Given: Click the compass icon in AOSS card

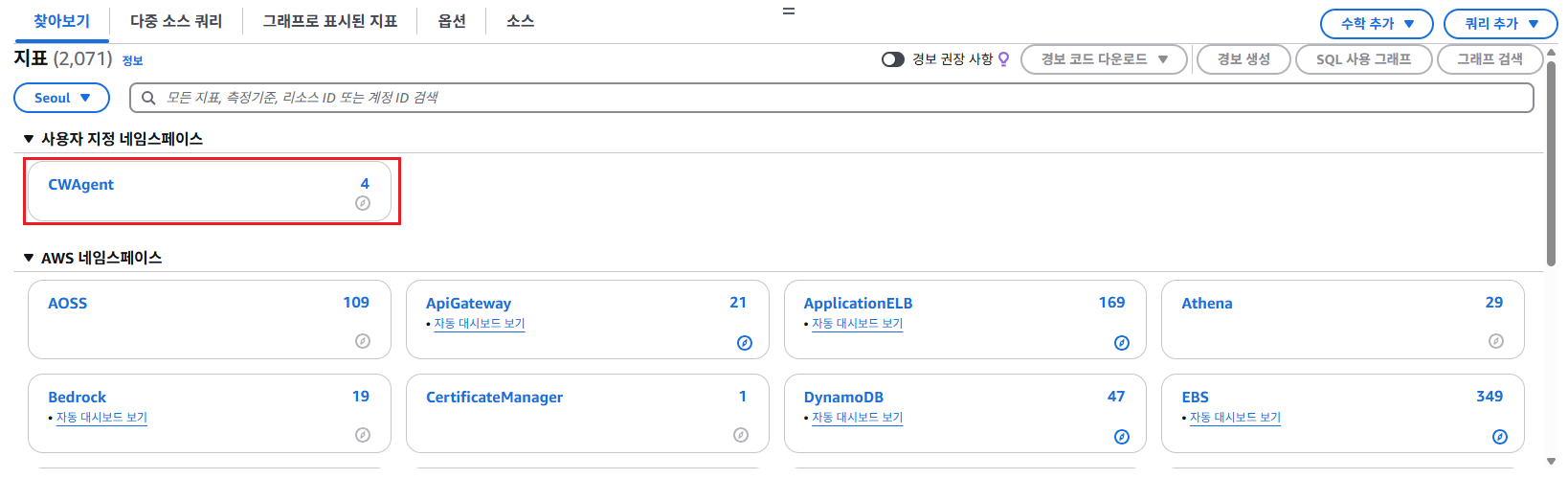Looking at the screenshot, I should point(363,341).
